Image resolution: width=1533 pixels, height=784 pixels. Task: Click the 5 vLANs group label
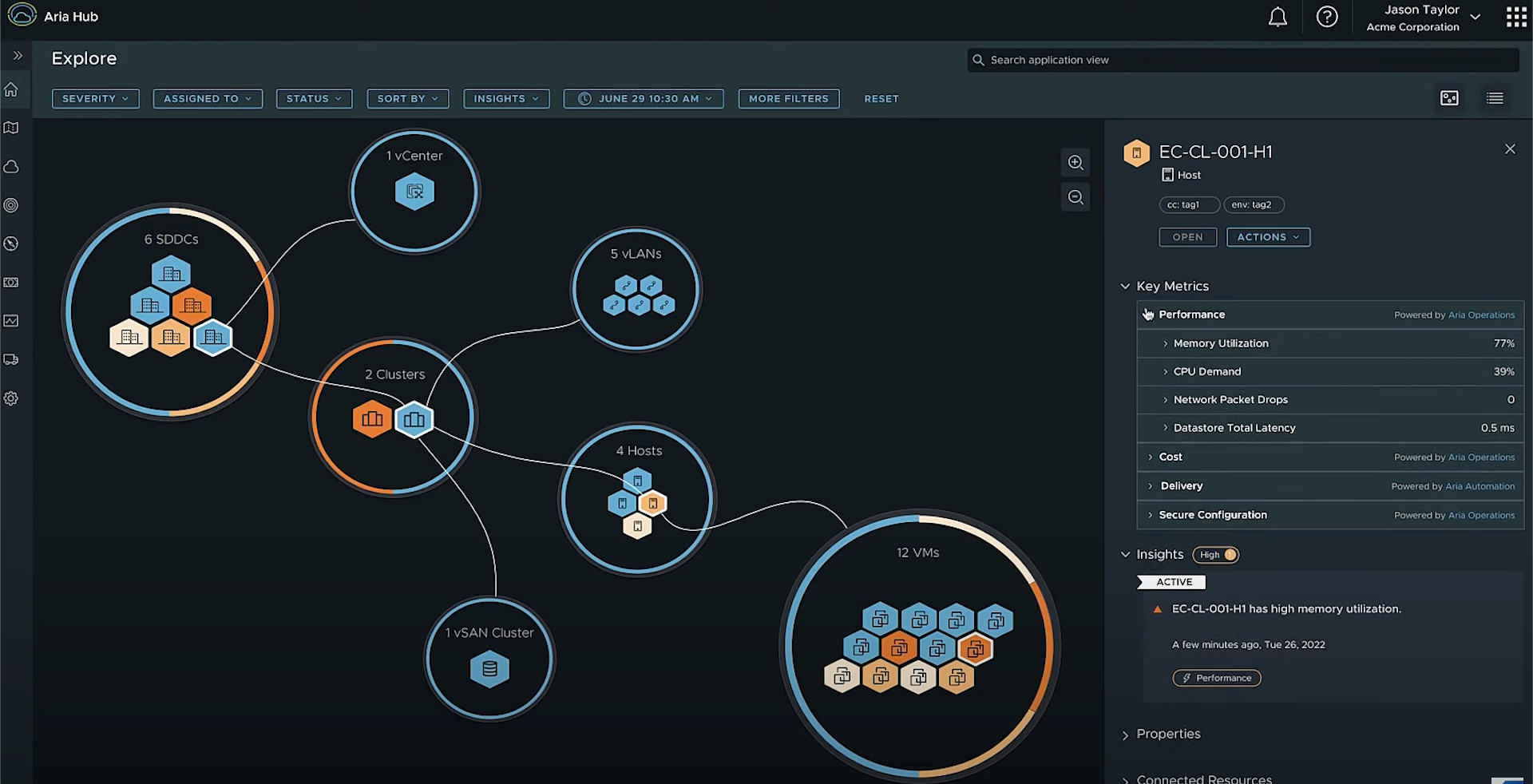[636, 254]
